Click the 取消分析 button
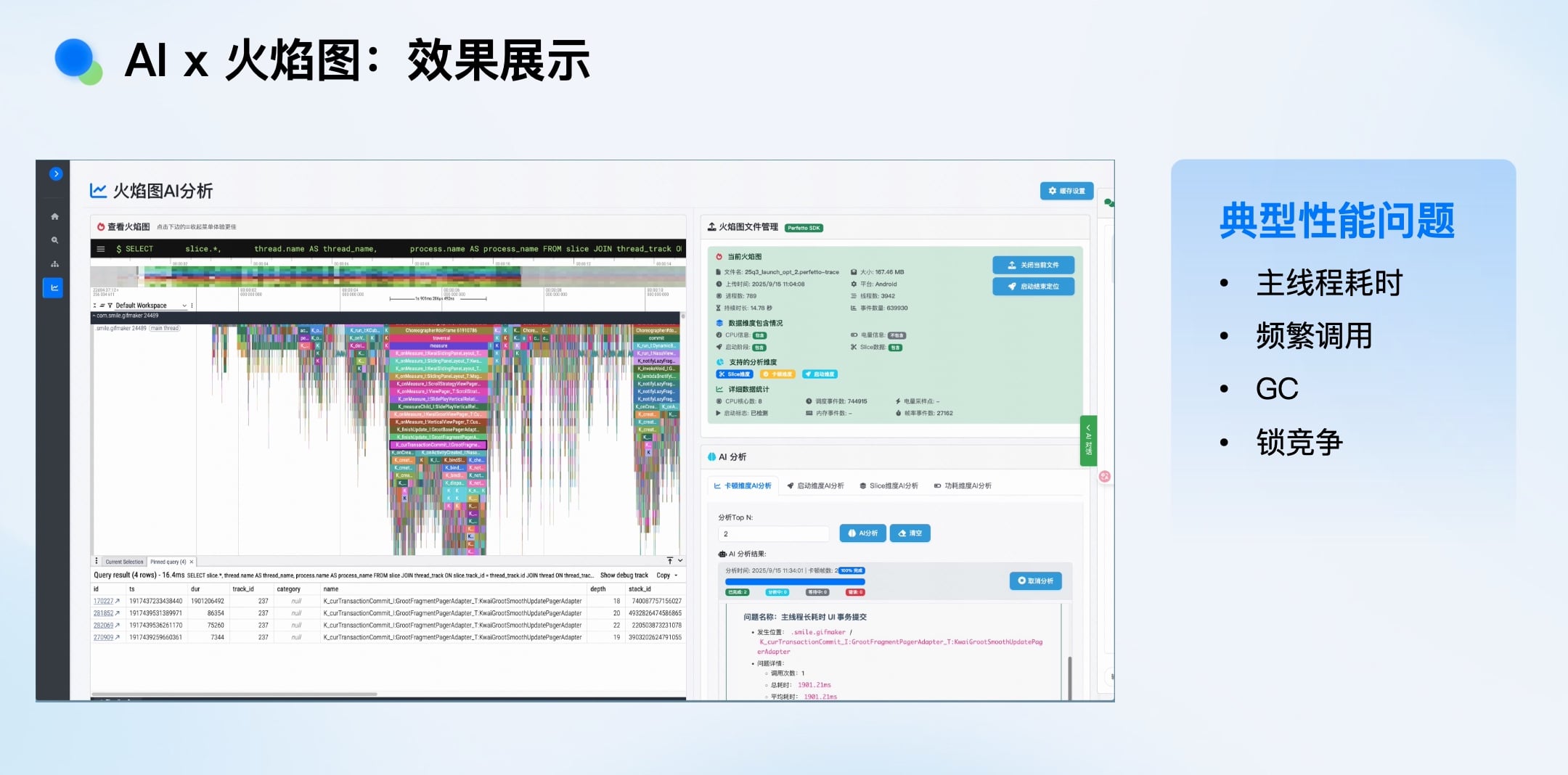The image size is (1568, 775). (1035, 581)
